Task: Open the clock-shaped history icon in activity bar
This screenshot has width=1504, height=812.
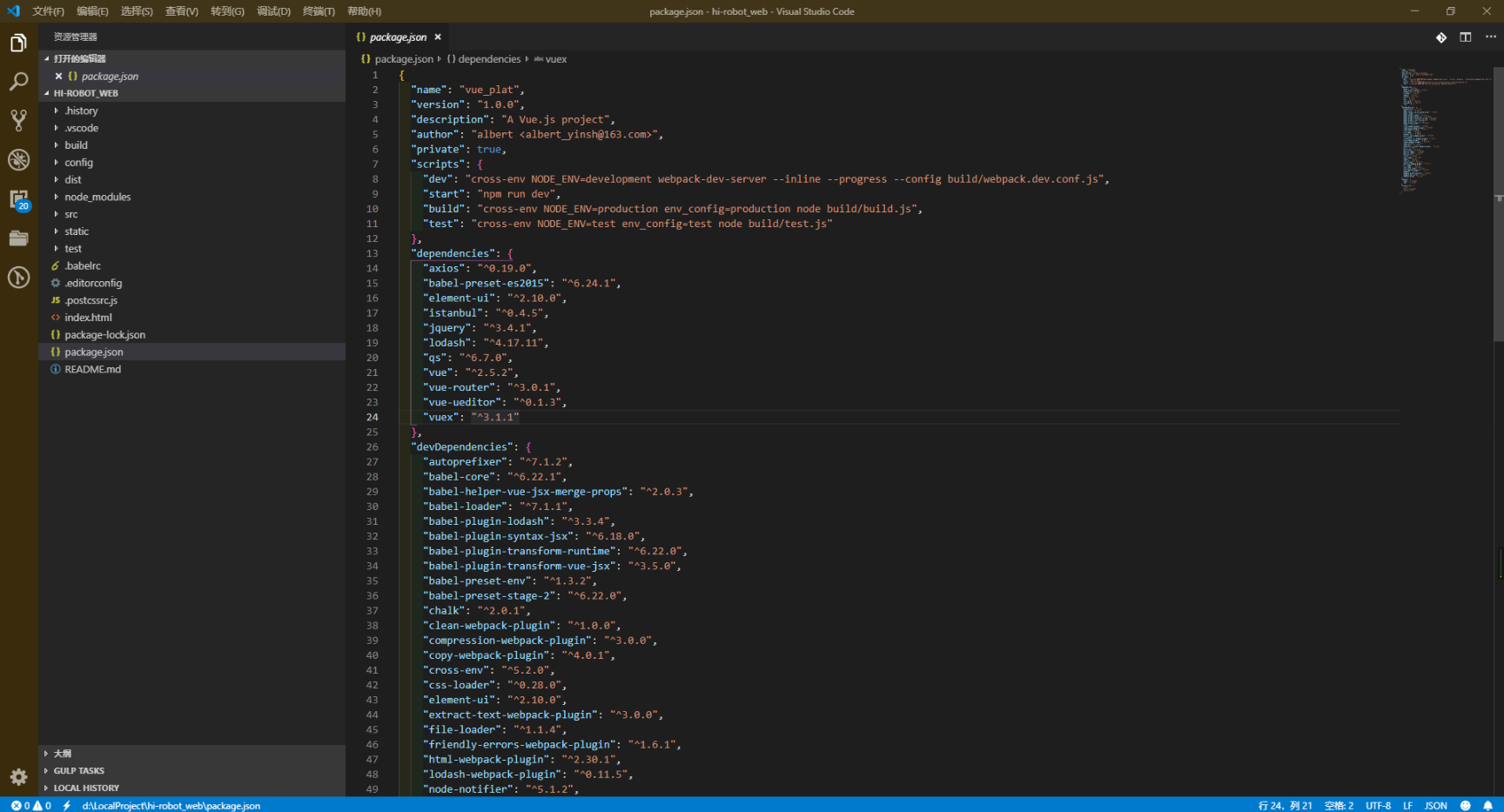Action: [18, 278]
